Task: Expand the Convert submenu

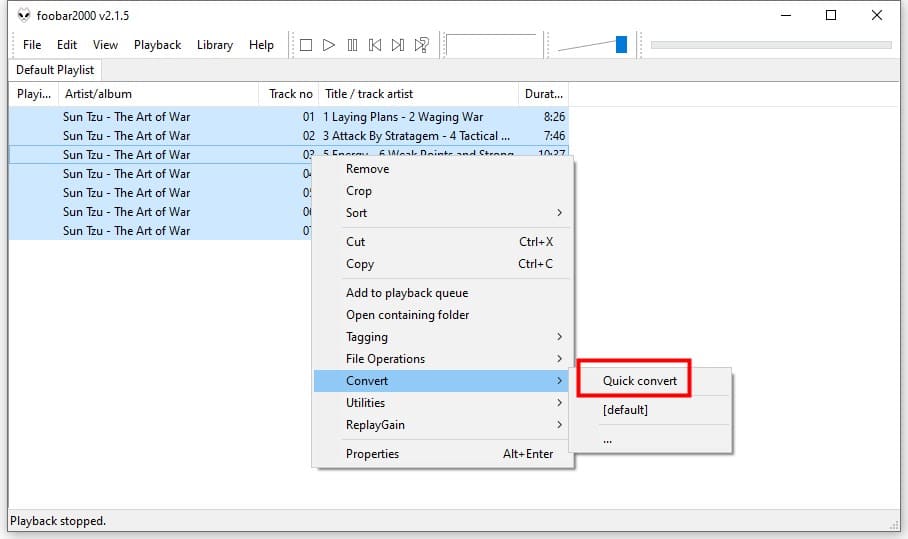Action: coord(443,381)
